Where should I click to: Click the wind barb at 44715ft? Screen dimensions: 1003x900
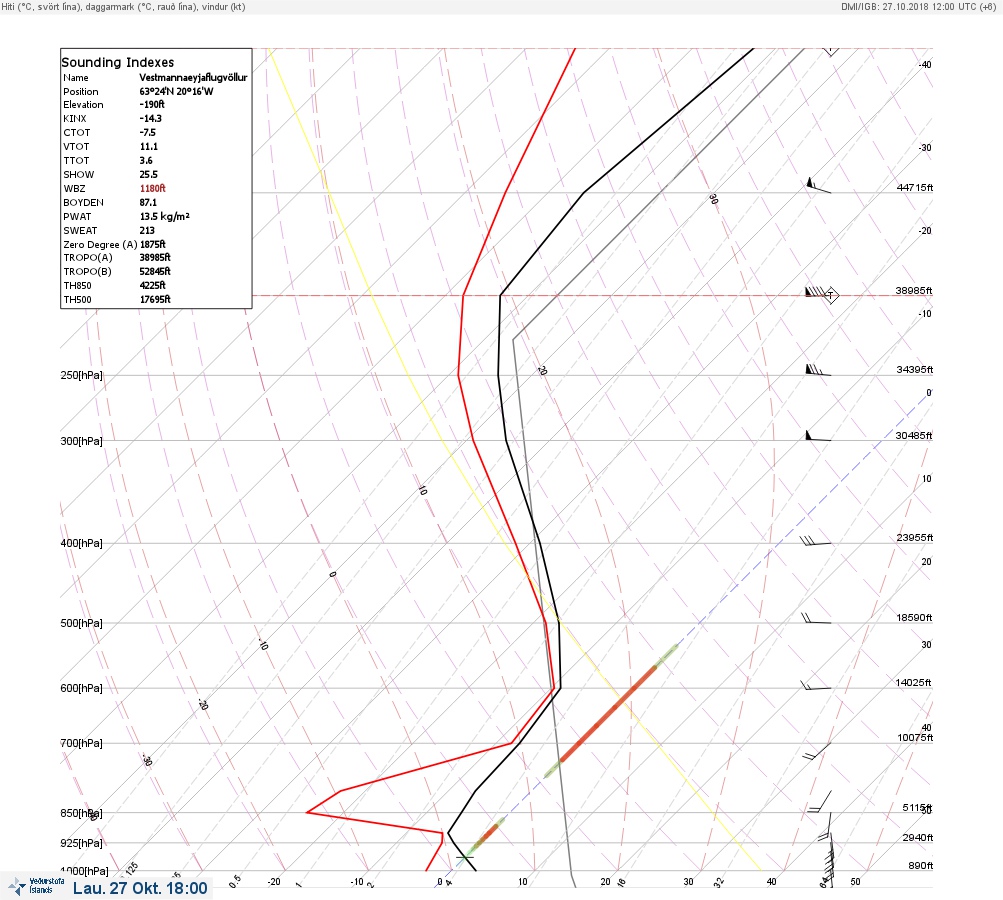(818, 186)
